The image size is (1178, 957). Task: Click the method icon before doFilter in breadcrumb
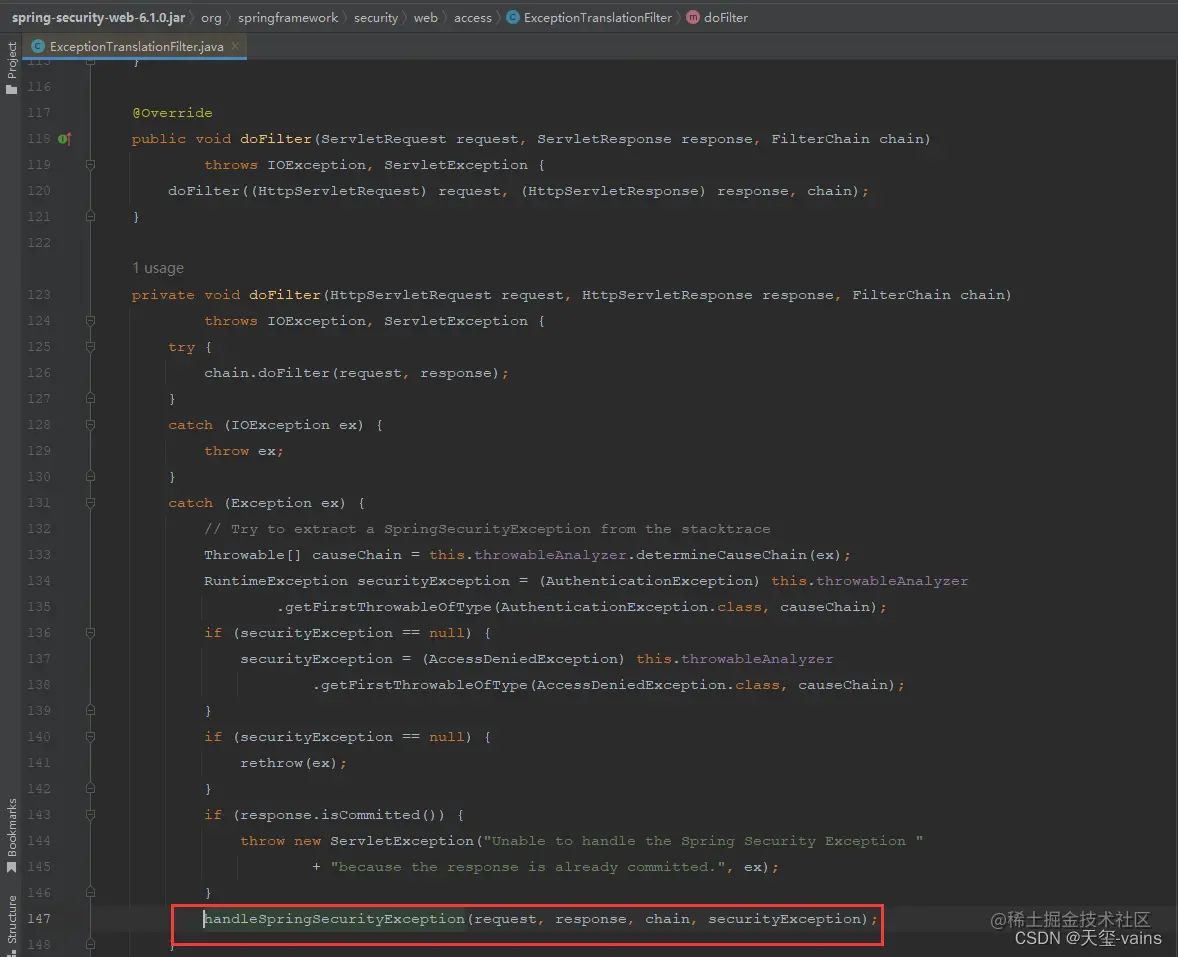click(x=693, y=17)
